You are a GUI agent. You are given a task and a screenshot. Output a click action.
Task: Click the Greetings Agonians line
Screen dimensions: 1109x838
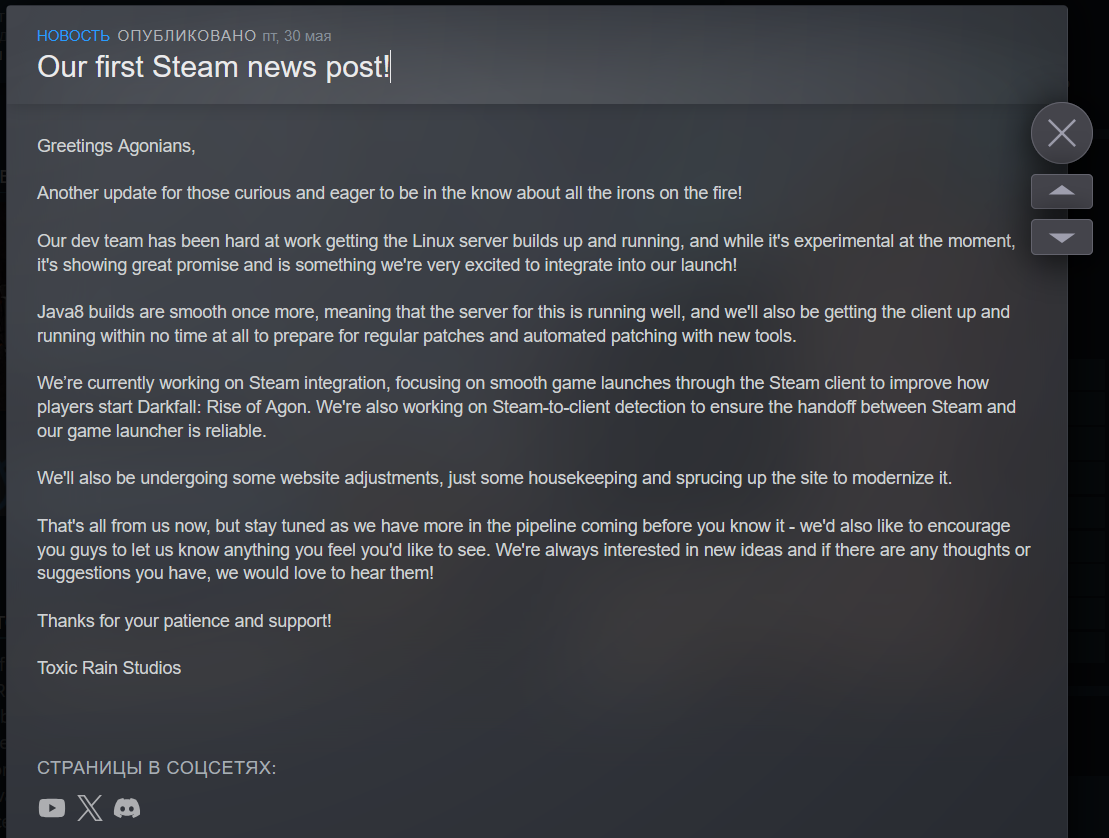pos(116,146)
